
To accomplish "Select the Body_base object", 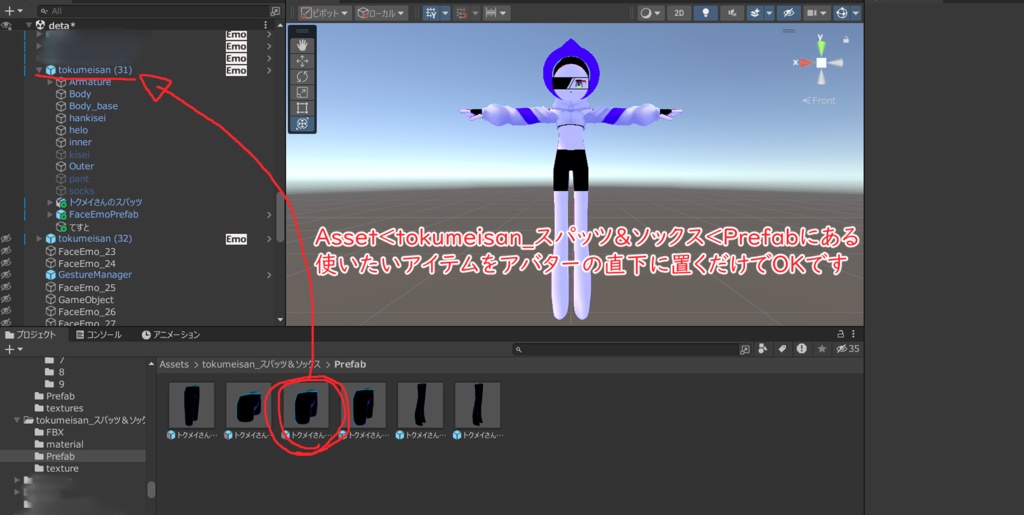I will 93,106.
